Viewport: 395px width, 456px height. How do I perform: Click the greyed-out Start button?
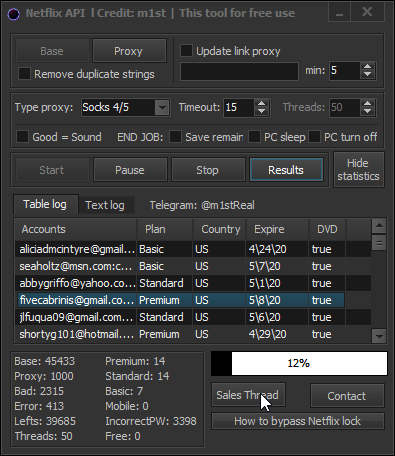coord(52,170)
